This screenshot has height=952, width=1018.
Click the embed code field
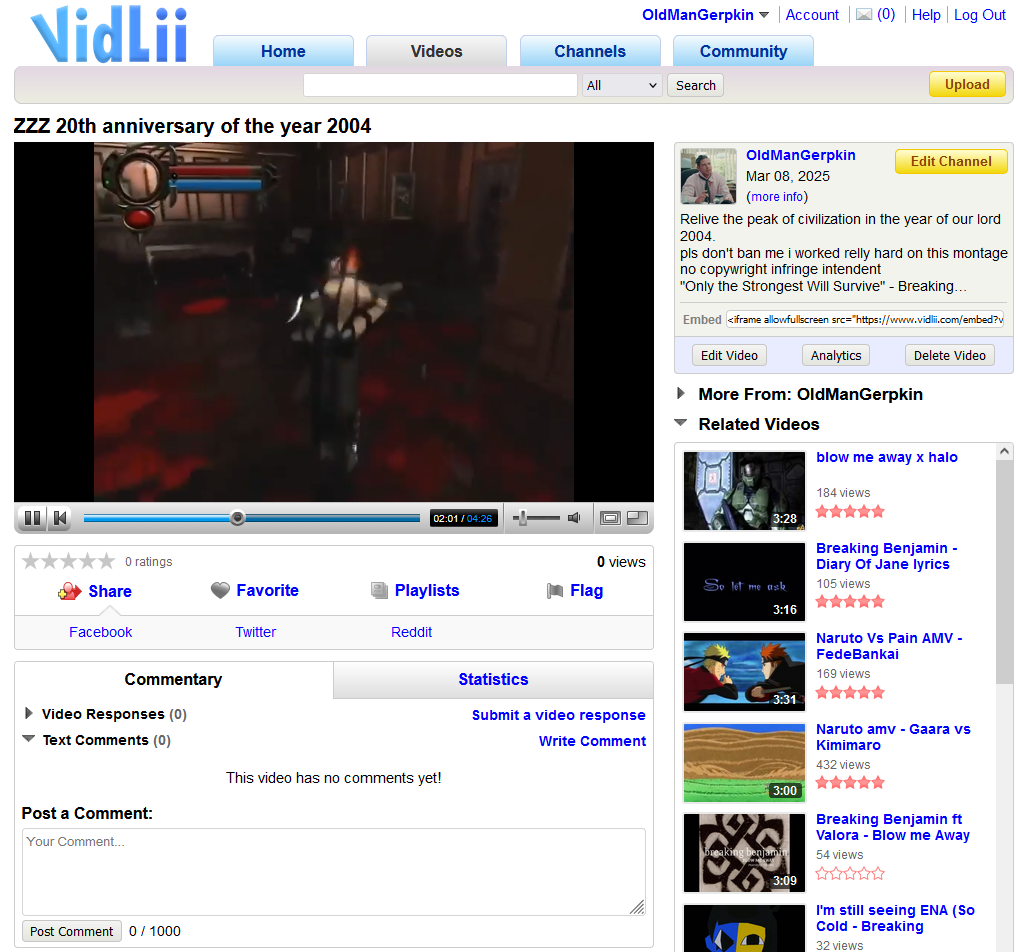coord(865,319)
